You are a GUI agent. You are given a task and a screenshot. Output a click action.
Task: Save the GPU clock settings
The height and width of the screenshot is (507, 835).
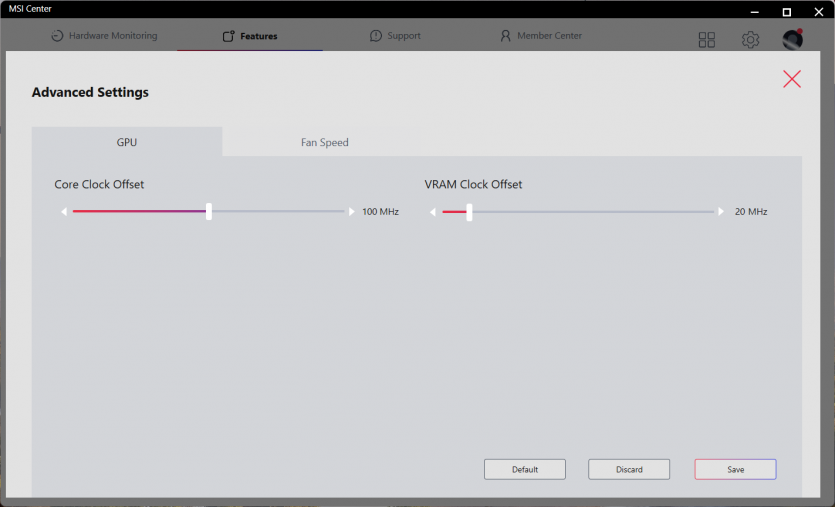click(x=735, y=469)
